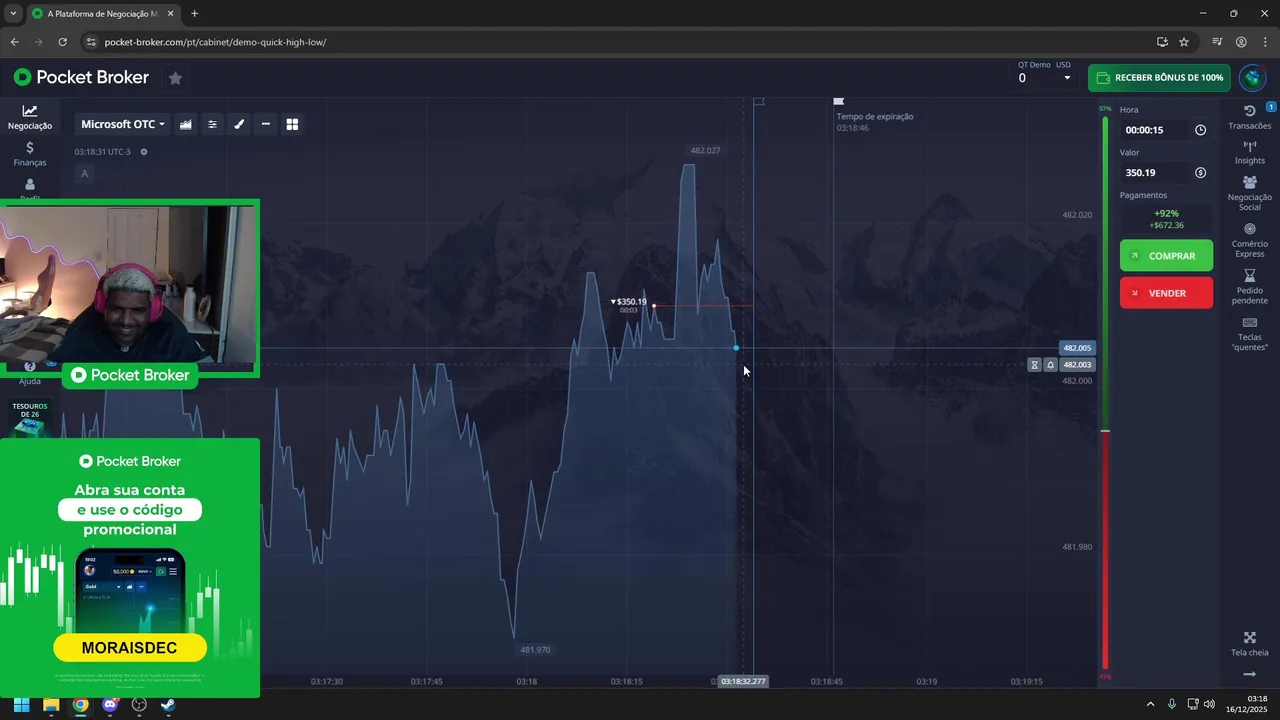
Task: Open Discord from taskbar
Action: 110,705
